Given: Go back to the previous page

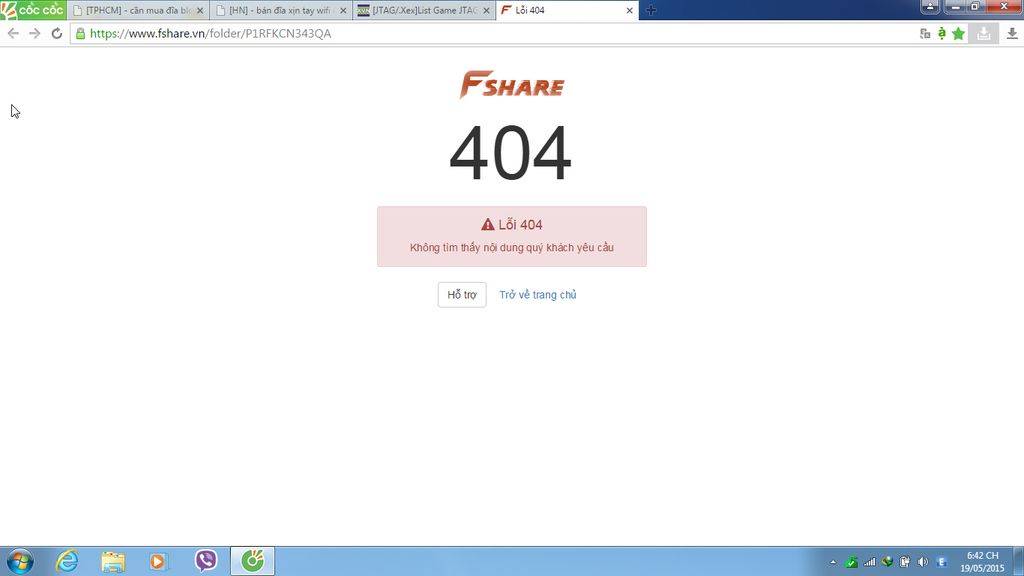Looking at the screenshot, I should click(x=13, y=33).
